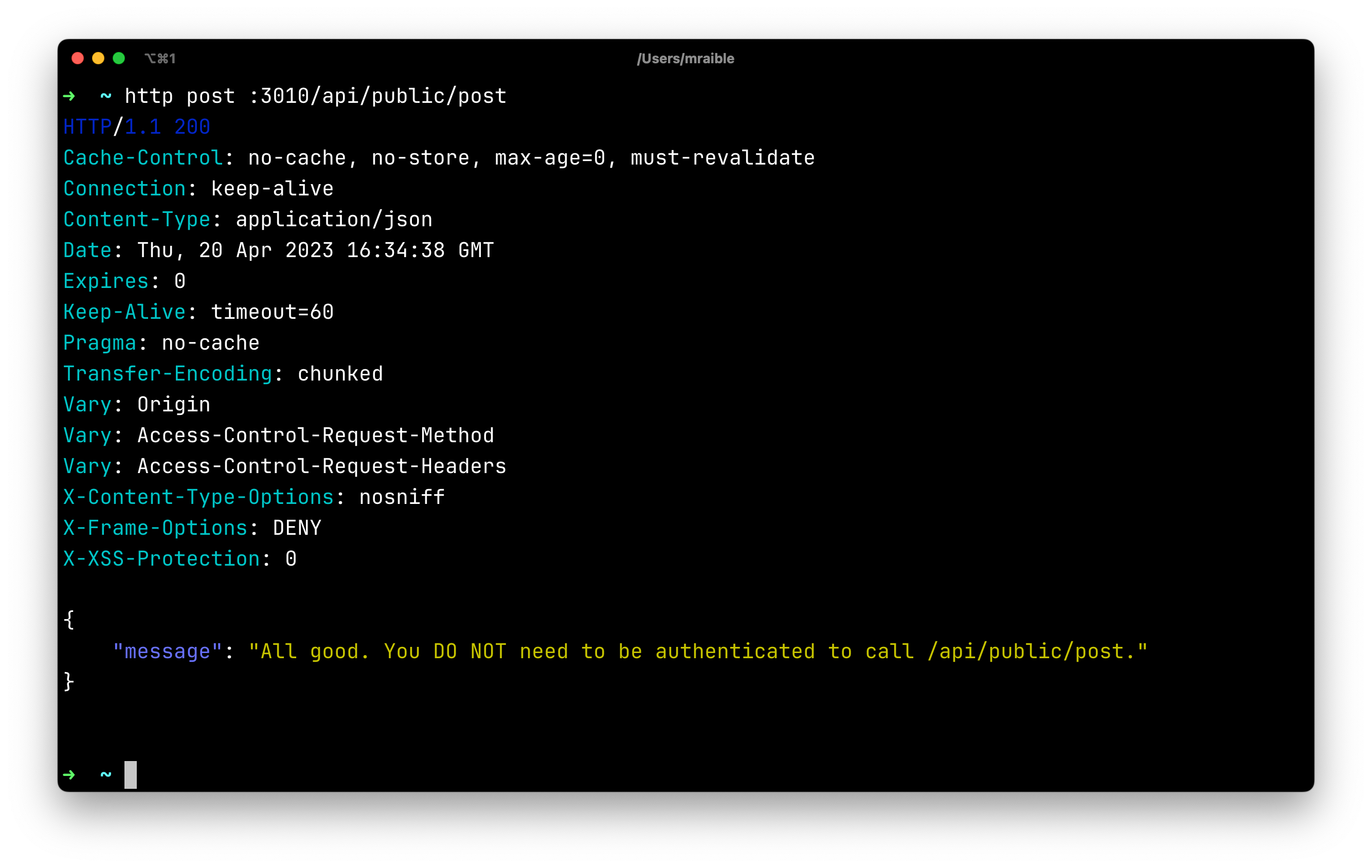The width and height of the screenshot is (1372, 868).
Task: Click the /Users/mraible title bar text
Action: click(685, 58)
